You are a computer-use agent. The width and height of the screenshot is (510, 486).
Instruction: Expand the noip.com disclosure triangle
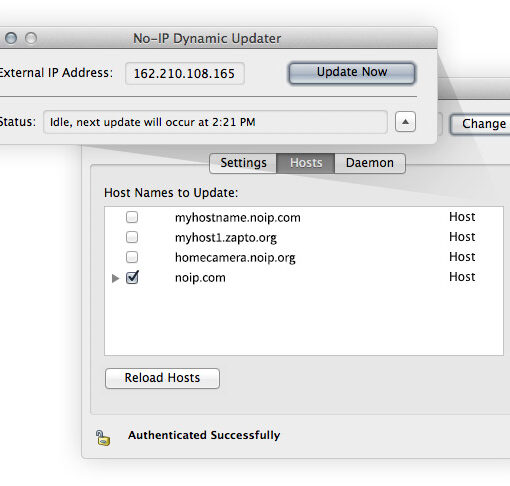[x=115, y=278]
